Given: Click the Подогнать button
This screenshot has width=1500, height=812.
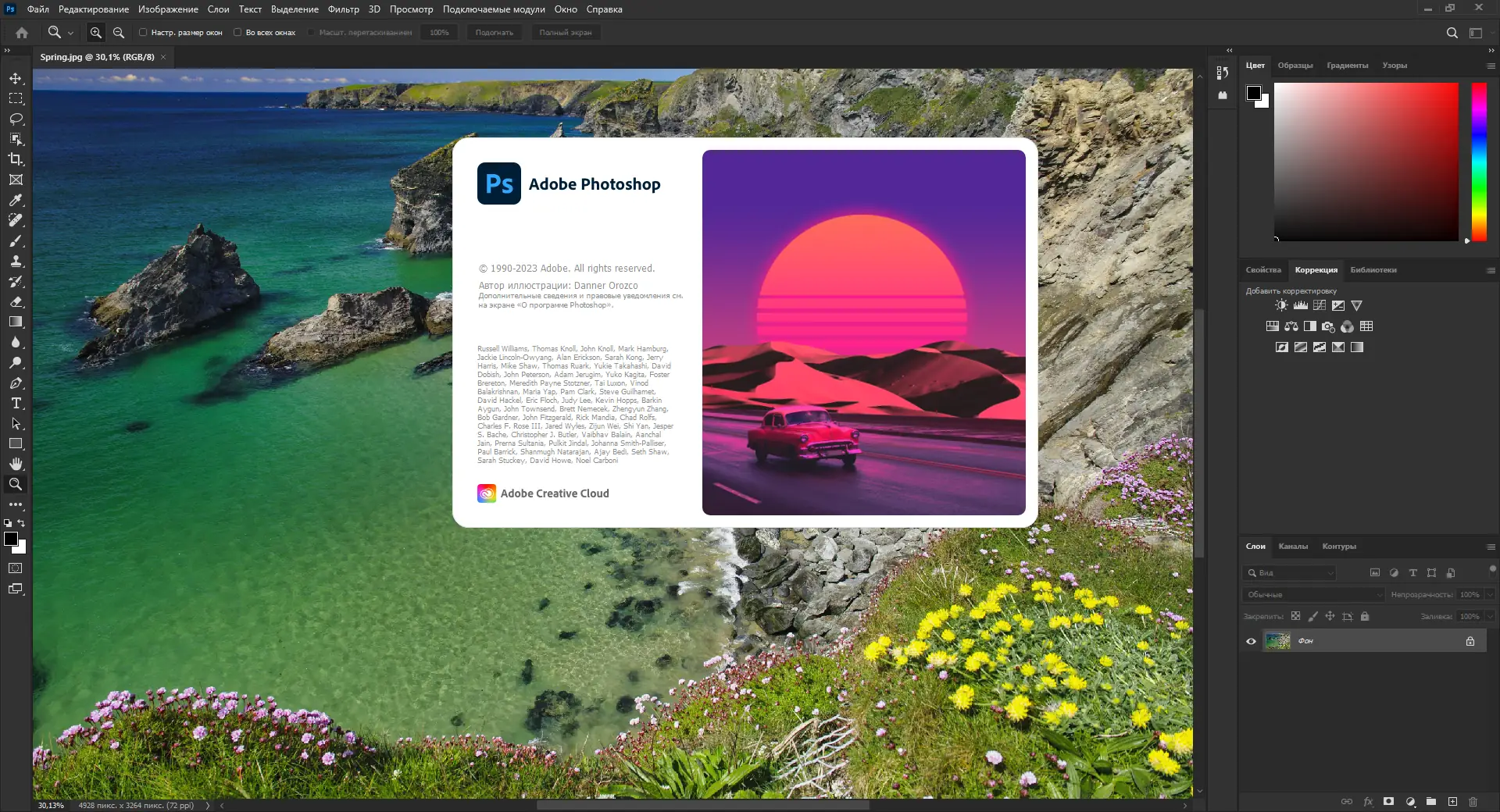Looking at the screenshot, I should click(495, 32).
